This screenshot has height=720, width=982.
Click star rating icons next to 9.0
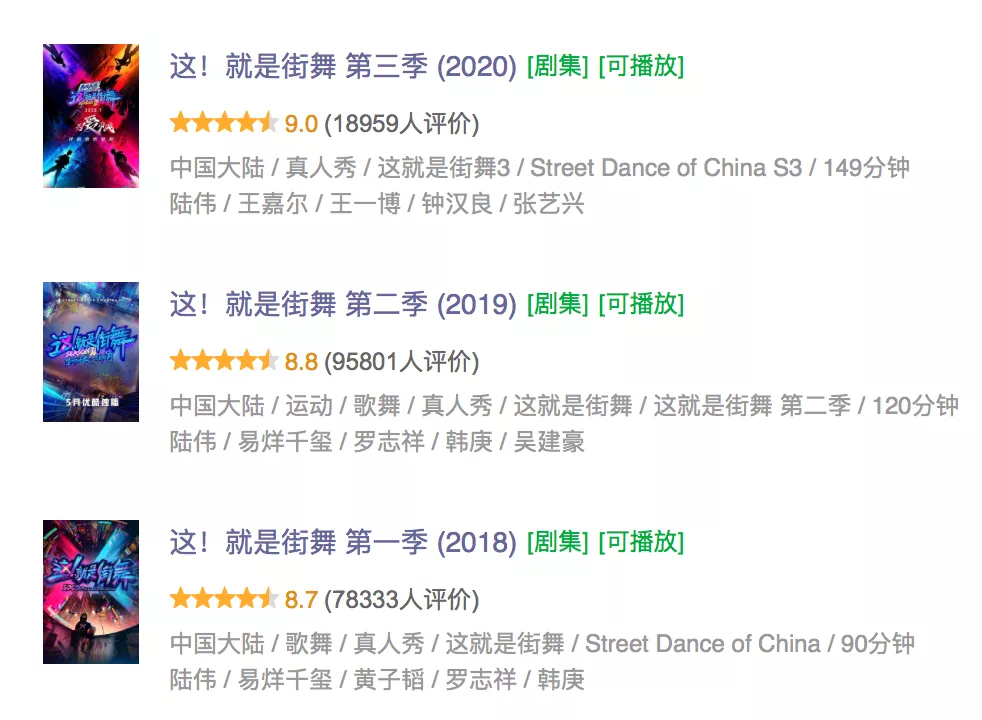tap(224, 122)
